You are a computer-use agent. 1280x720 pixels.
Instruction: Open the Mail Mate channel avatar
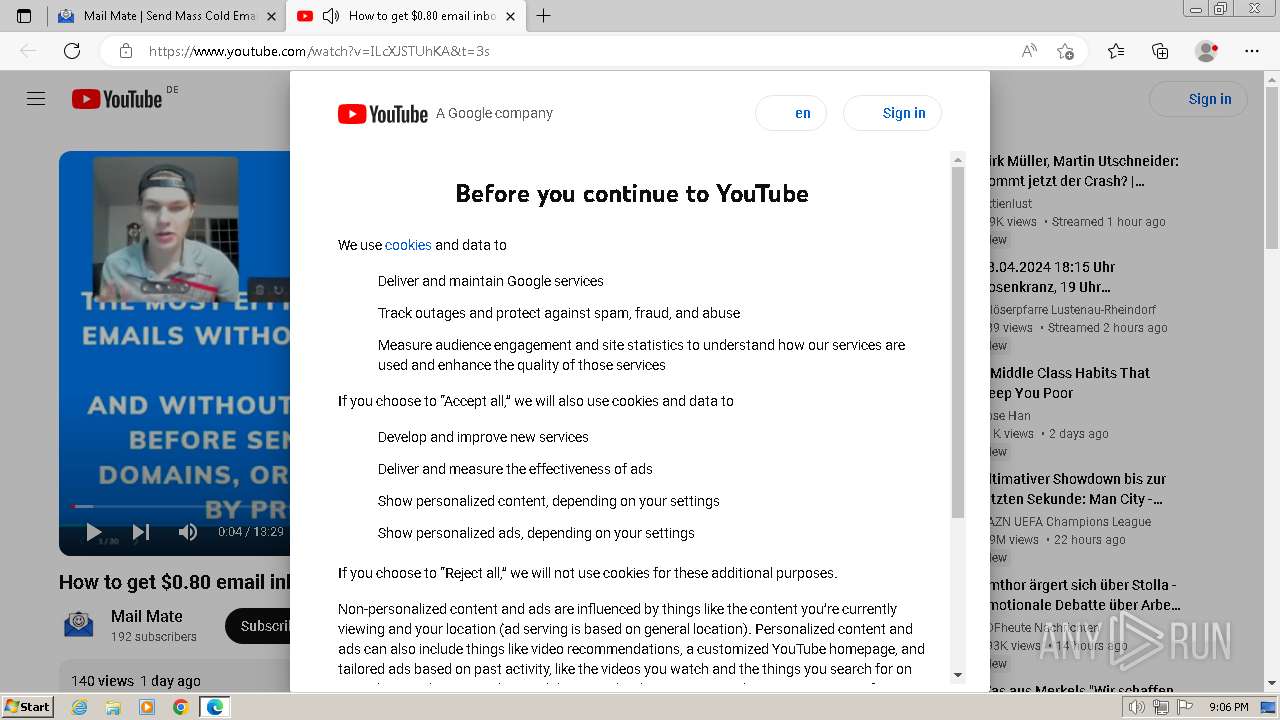79,625
